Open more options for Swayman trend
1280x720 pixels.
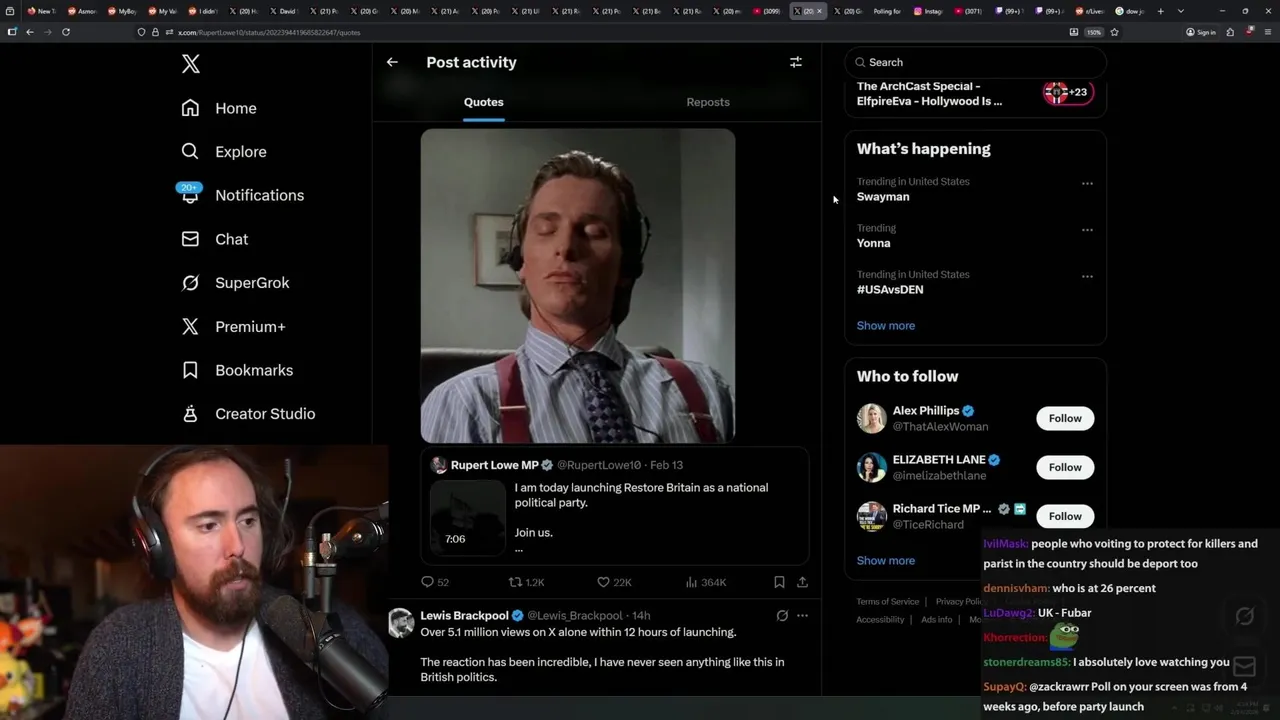(x=1087, y=184)
